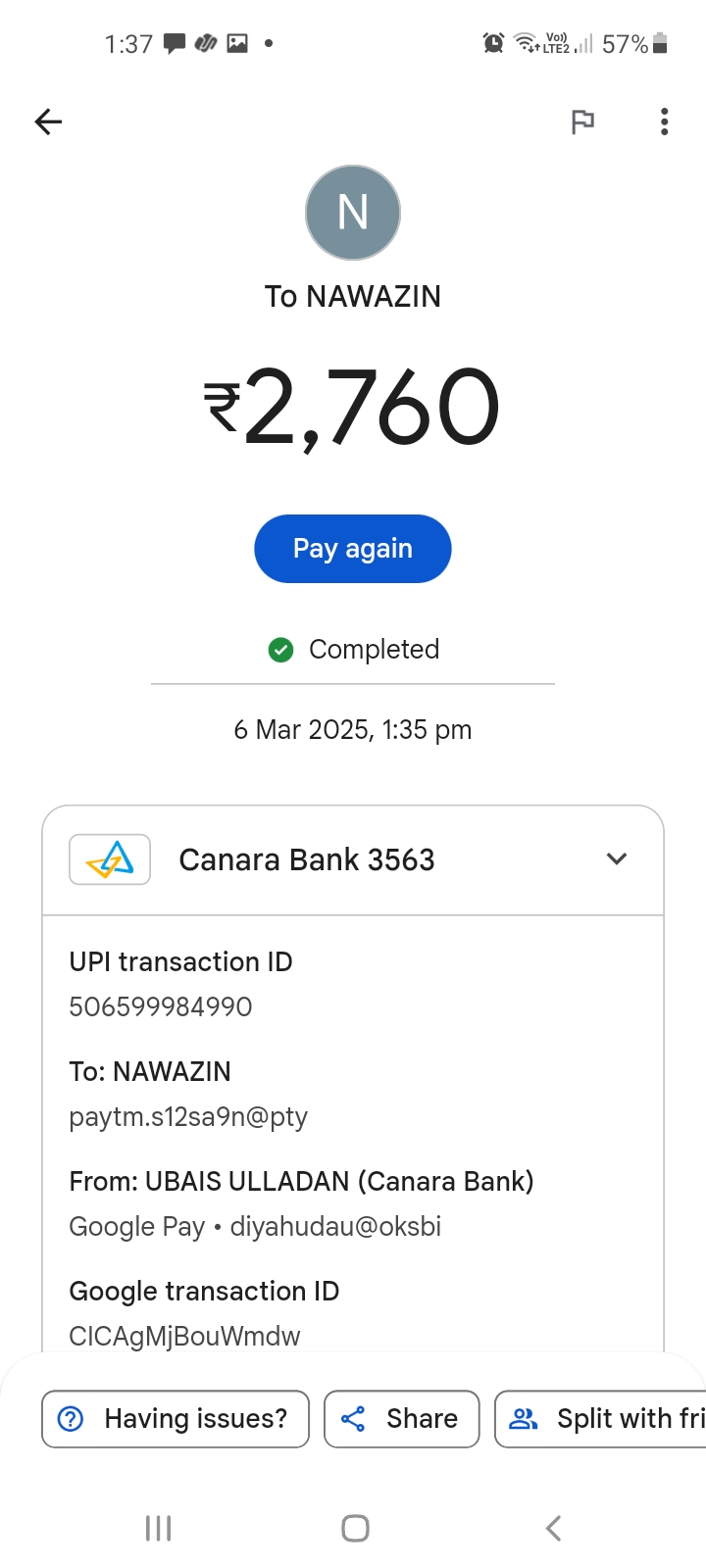Tap the green Completed checkmark icon

(281, 650)
